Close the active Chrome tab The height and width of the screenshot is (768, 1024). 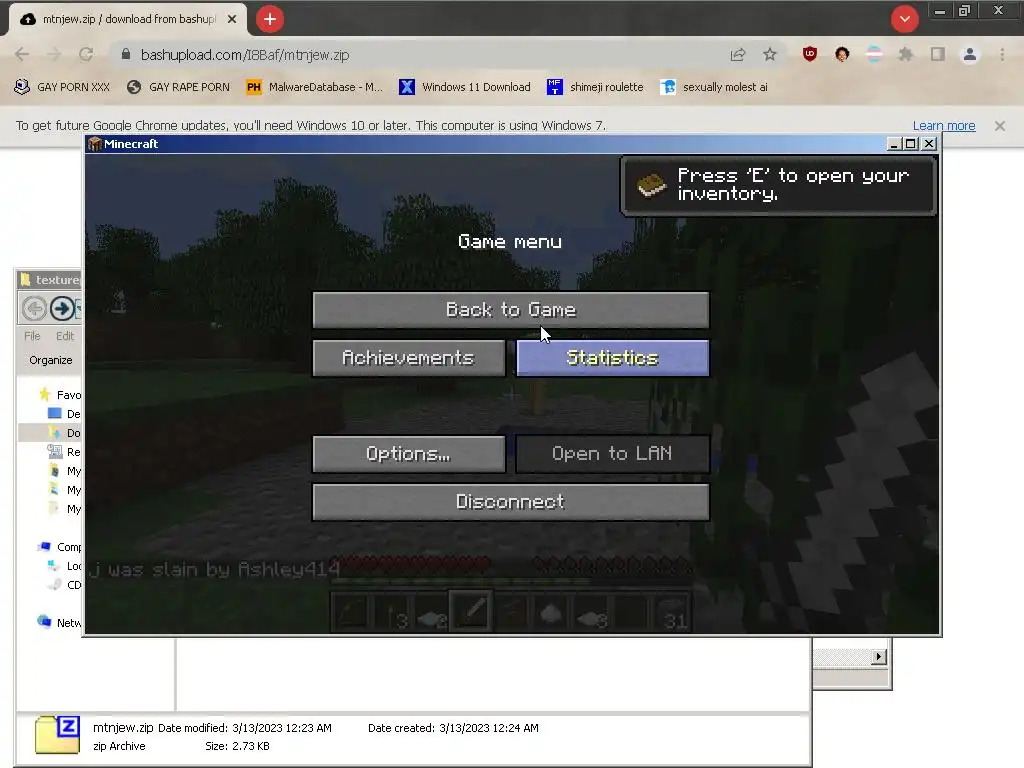pos(232,20)
